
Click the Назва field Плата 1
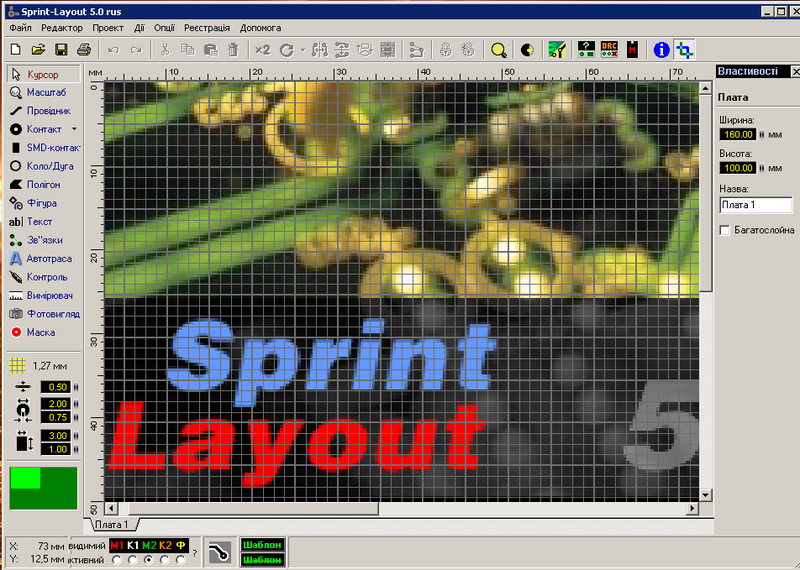click(x=756, y=205)
